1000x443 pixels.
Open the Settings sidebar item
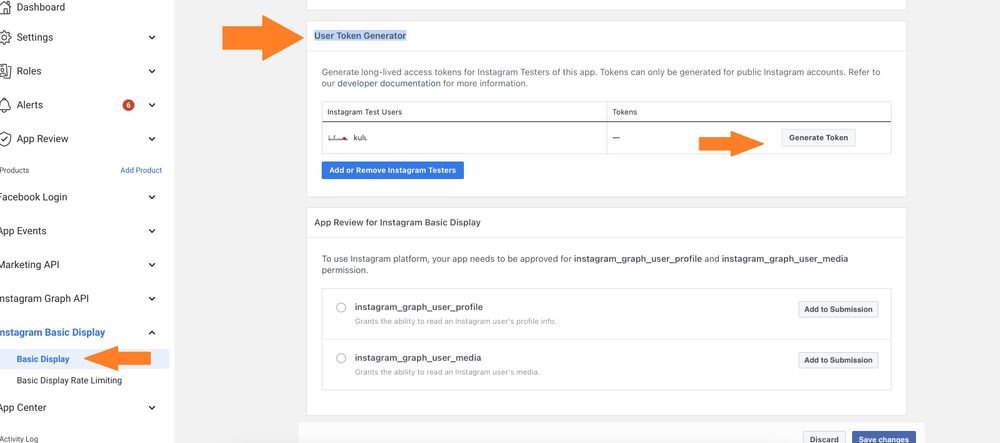(35, 38)
